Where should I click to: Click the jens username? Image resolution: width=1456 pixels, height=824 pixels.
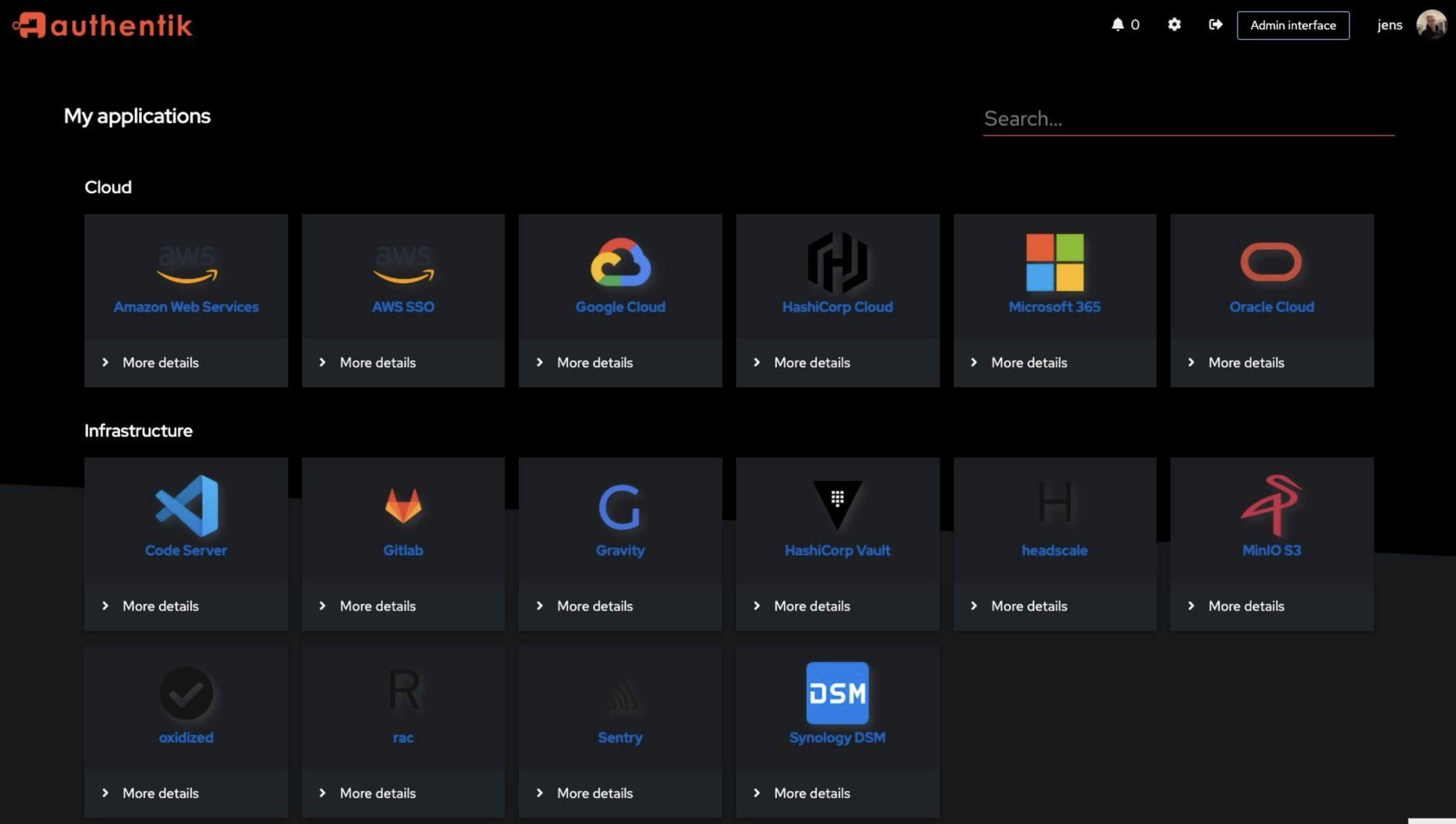tap(1389, 25)
